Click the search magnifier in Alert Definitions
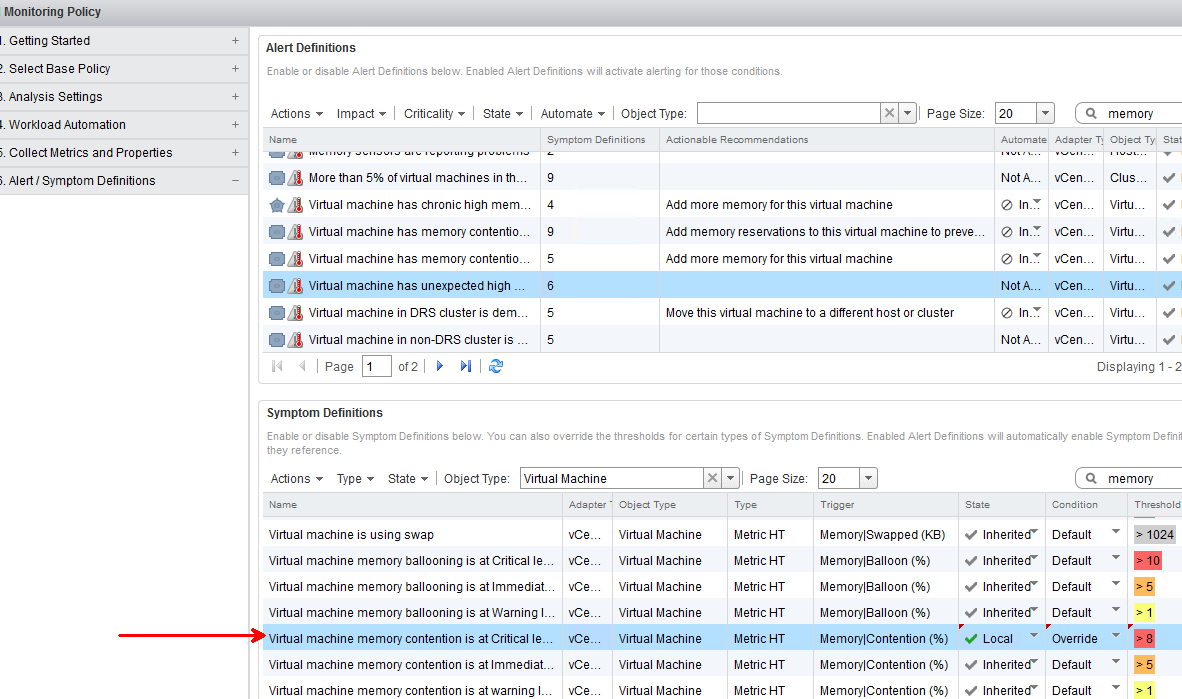The image size is (1182, 699). tap(1091, 114)
